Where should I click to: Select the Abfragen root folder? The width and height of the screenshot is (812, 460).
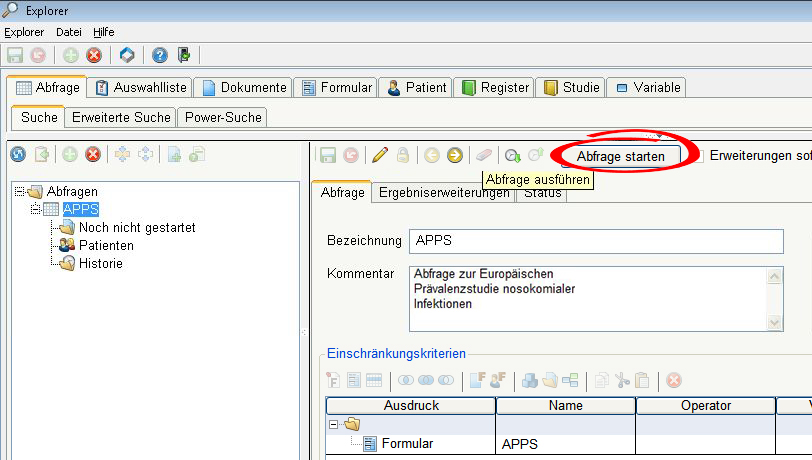click(72, 192)
